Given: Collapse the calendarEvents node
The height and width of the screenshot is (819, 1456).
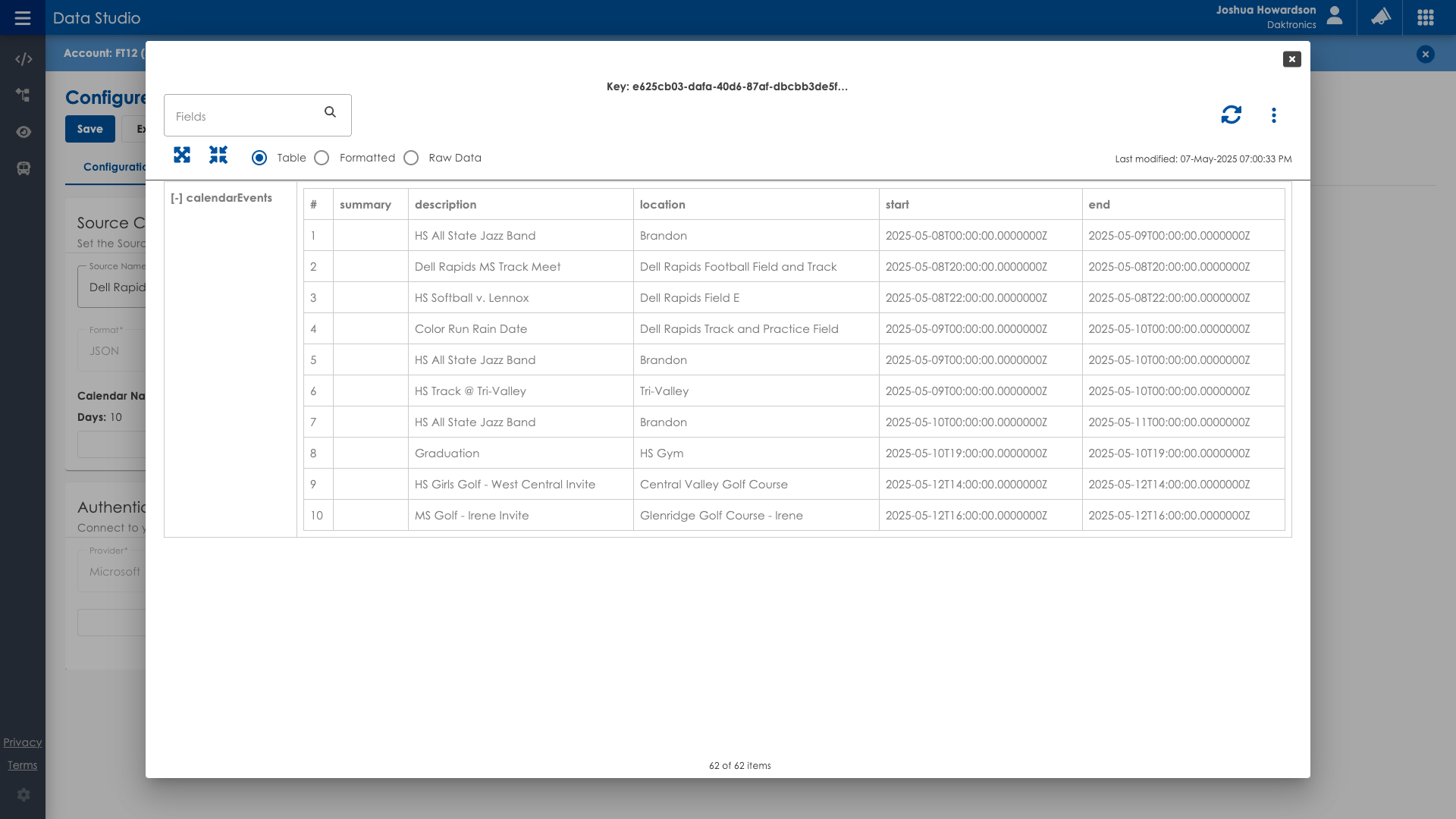Looking at the screenshot, I should (x=177, y=197).
